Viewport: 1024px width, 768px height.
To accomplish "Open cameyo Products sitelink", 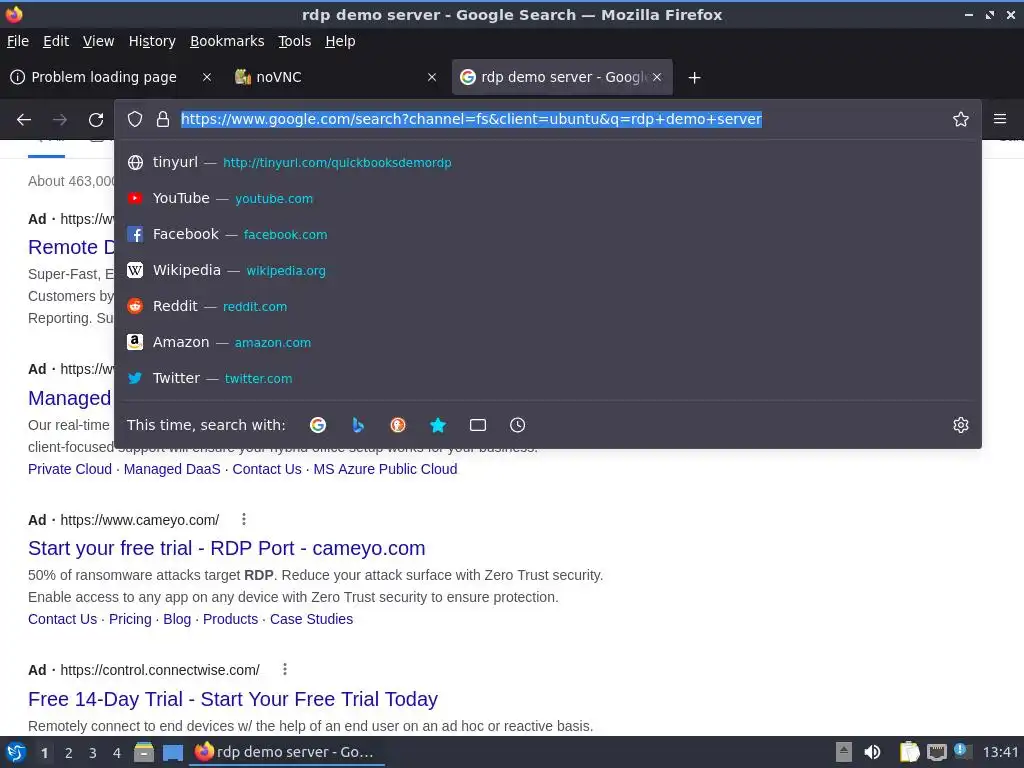I will click(x=231, y=619).
